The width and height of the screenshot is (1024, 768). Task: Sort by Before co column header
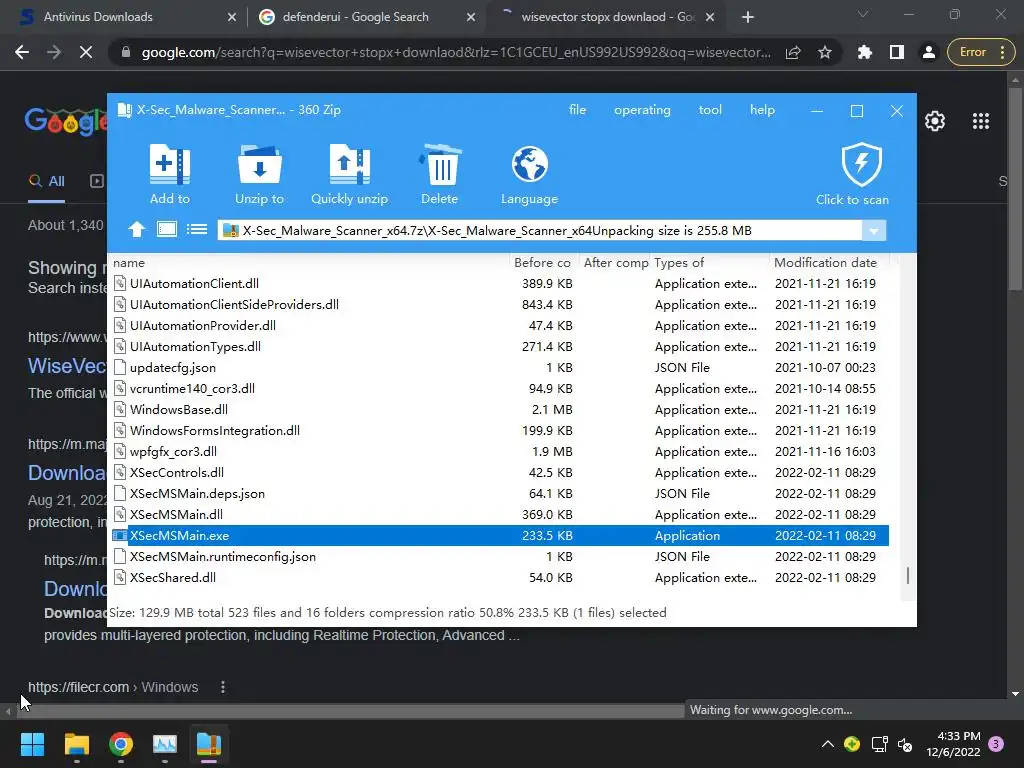pyautogui.click(x=543, y=263)
